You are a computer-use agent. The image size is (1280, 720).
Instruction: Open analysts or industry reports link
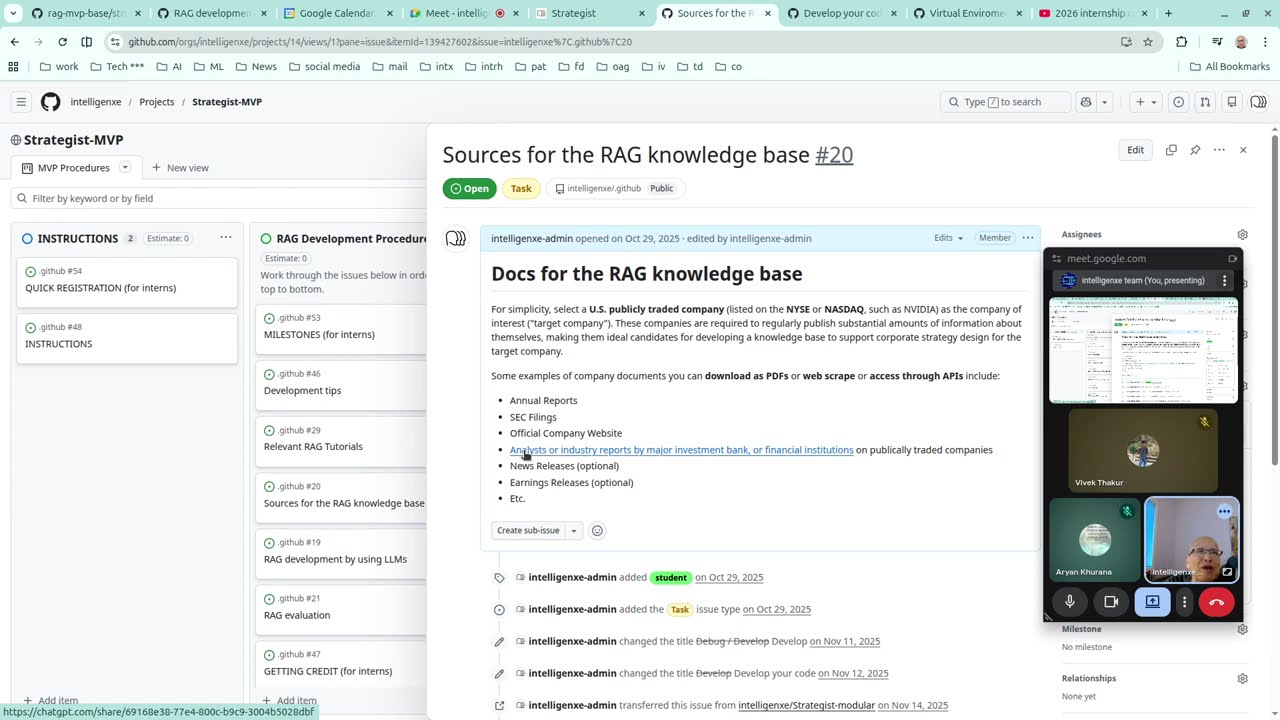(681, 450)
